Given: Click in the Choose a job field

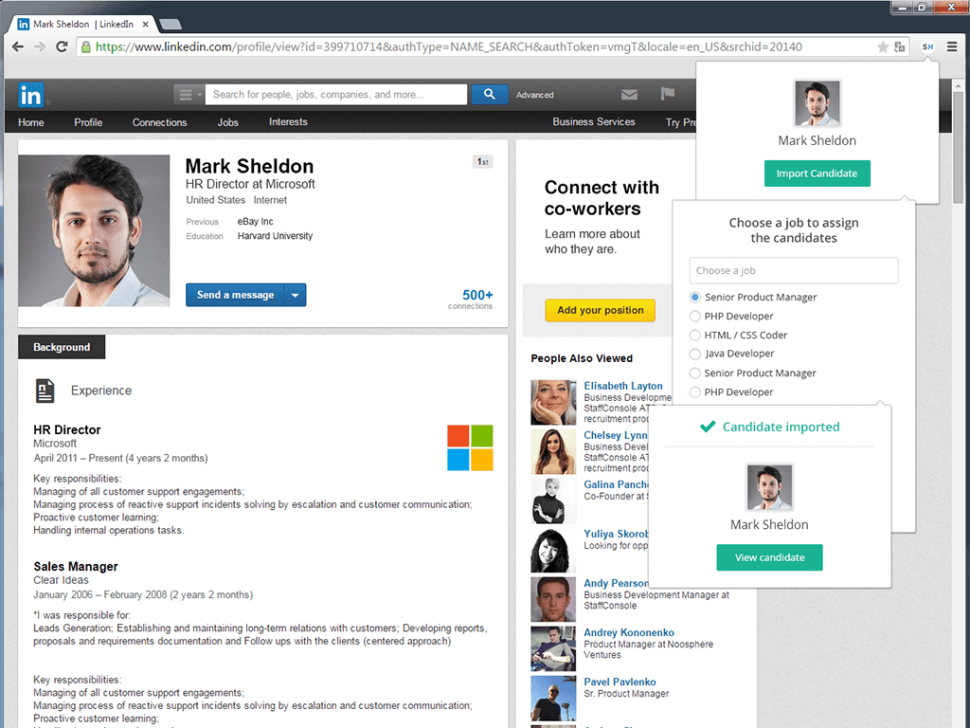Looking at the screenshot, I should tap(794, 271).
